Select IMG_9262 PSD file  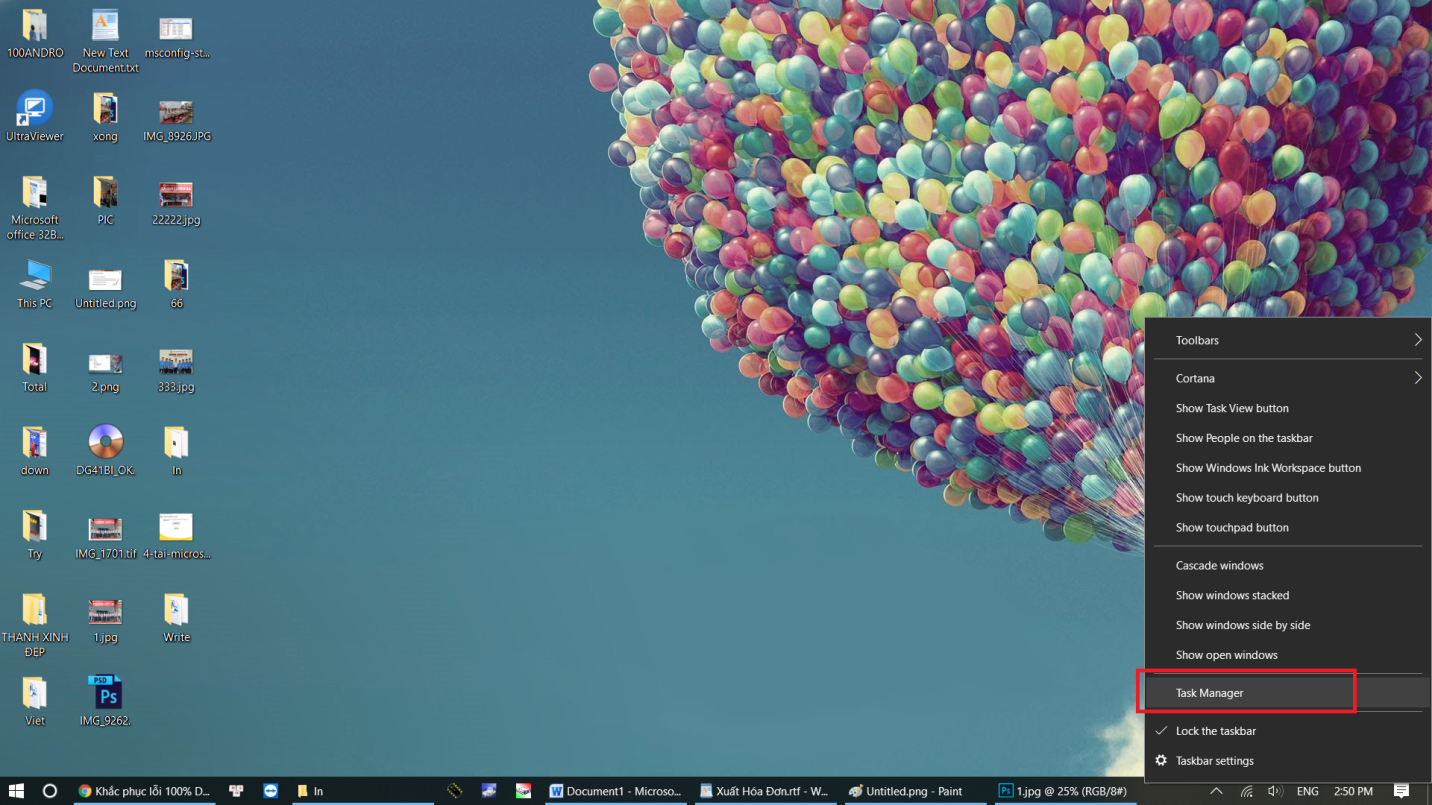tap(105, 701)
